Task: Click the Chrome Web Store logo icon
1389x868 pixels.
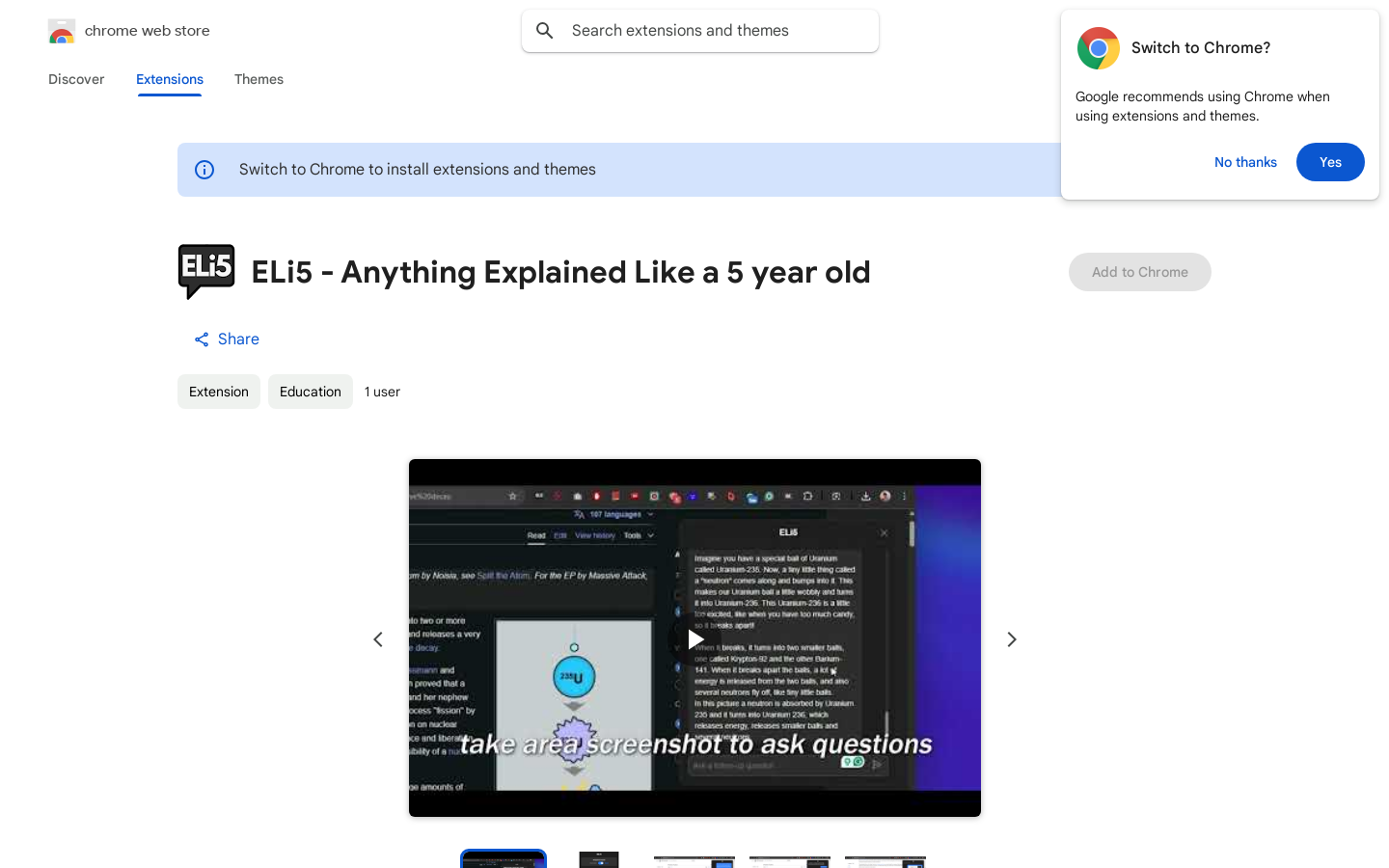Action: click(62, 31)
